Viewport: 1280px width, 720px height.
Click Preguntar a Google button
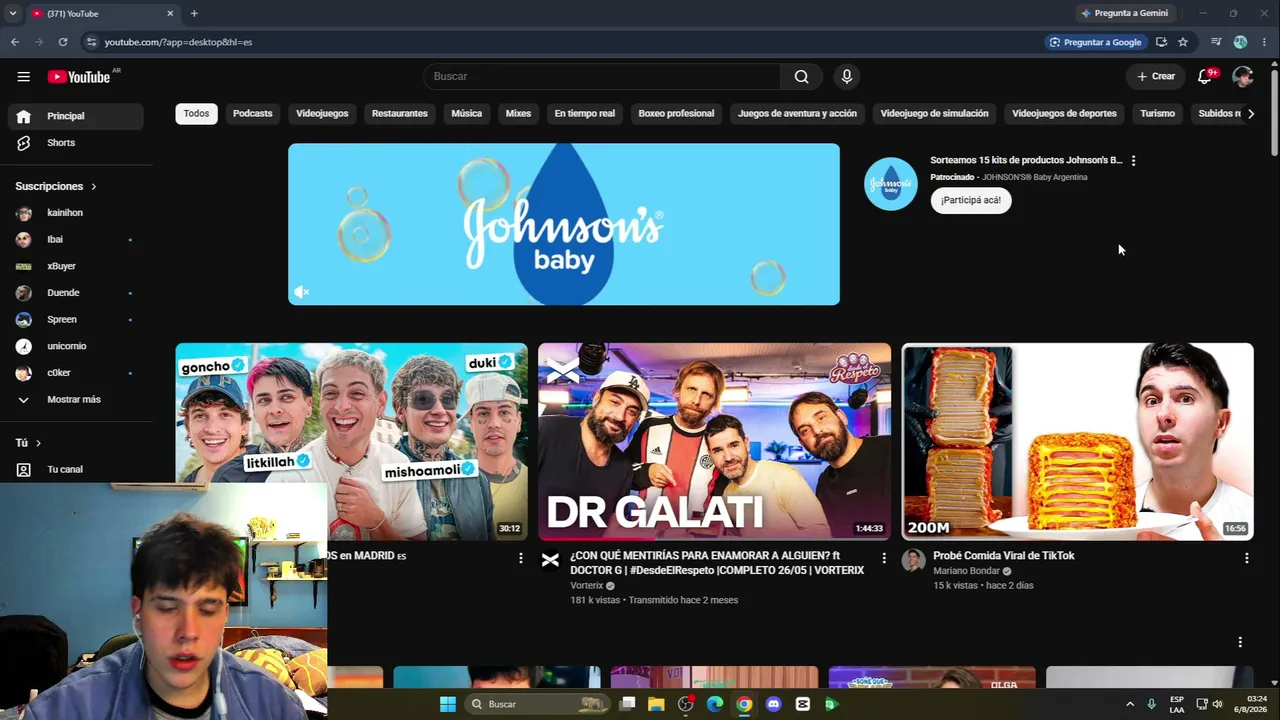pos(1095,42)
